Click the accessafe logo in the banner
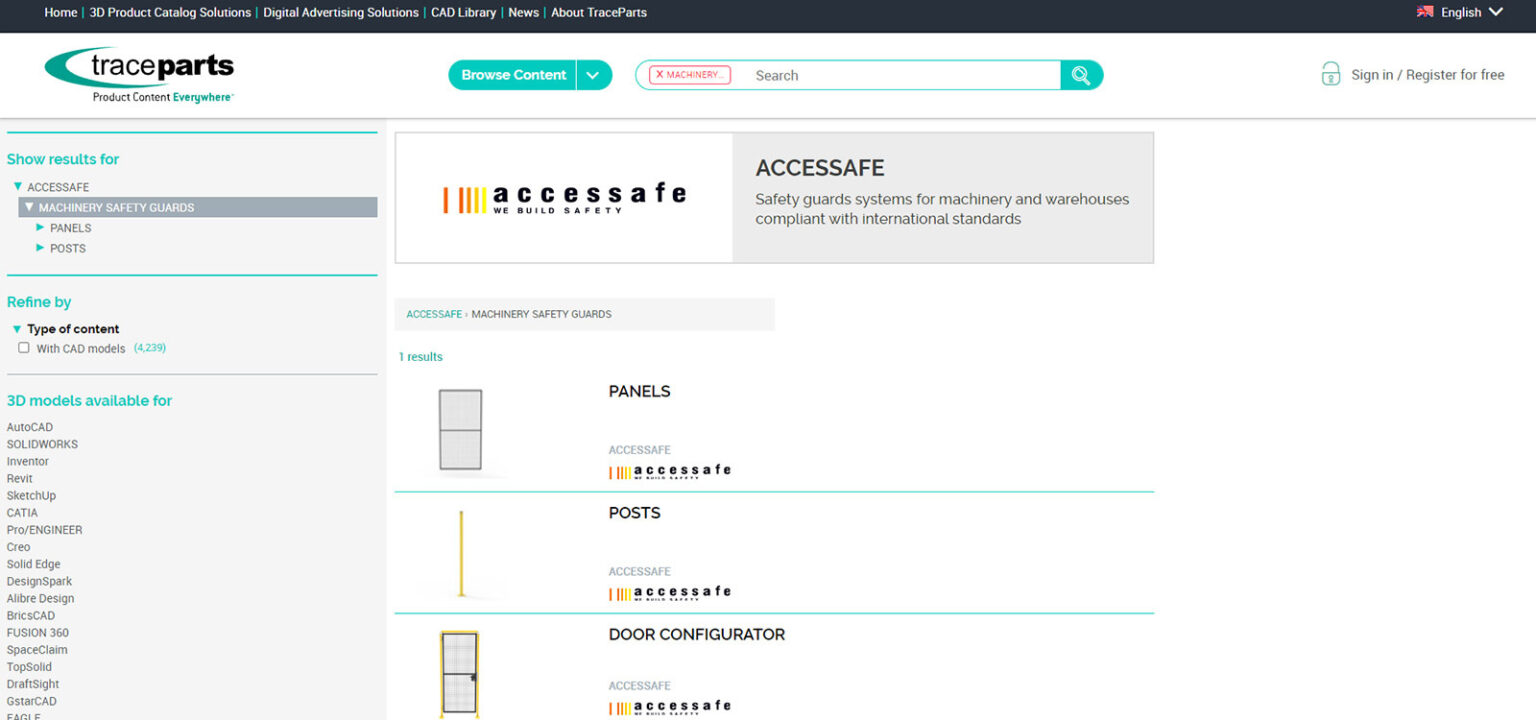Viewport: 1536px width, 720px height. click(x=563, y=196)
